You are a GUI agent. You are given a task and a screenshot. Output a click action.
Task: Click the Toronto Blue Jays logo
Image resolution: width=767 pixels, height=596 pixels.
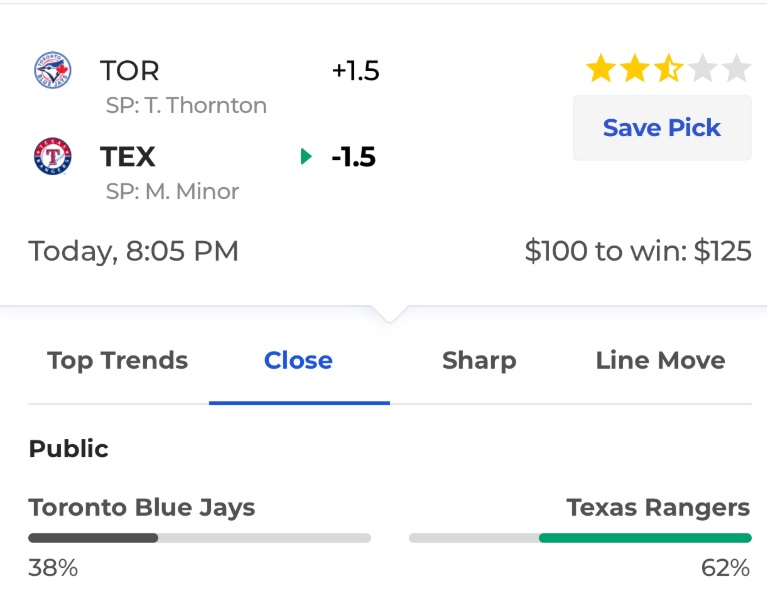pyautogui.click(x=52, y=70)
